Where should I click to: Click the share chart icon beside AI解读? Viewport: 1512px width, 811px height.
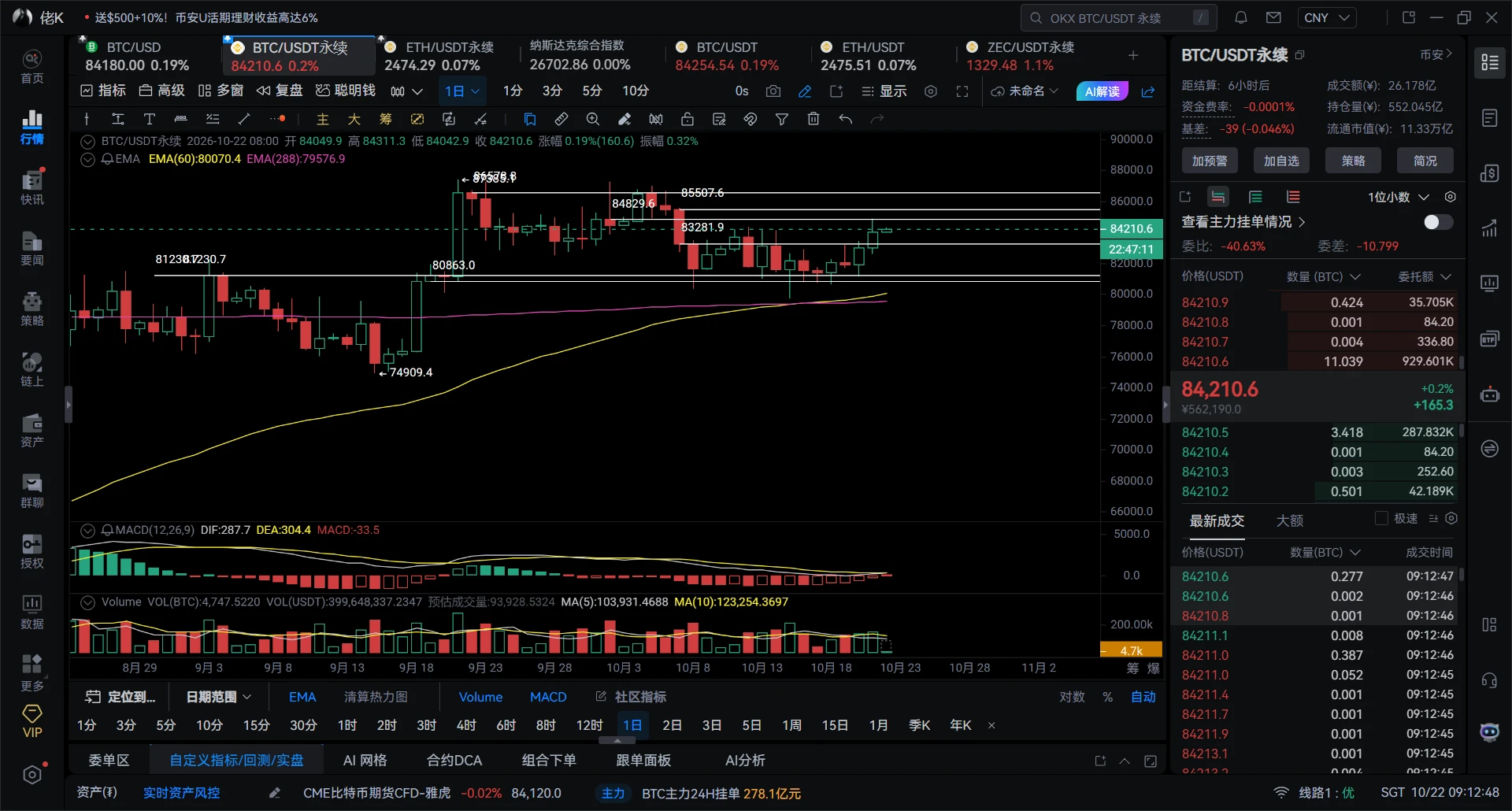tap(1148, 91)
